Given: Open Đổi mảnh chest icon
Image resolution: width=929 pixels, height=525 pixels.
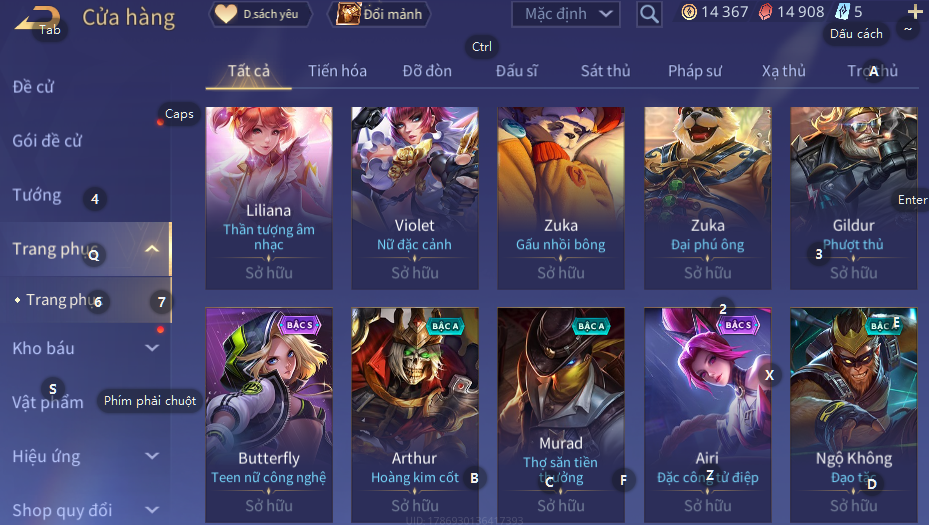Looking at the screenshot, I should tap(379, 14).
